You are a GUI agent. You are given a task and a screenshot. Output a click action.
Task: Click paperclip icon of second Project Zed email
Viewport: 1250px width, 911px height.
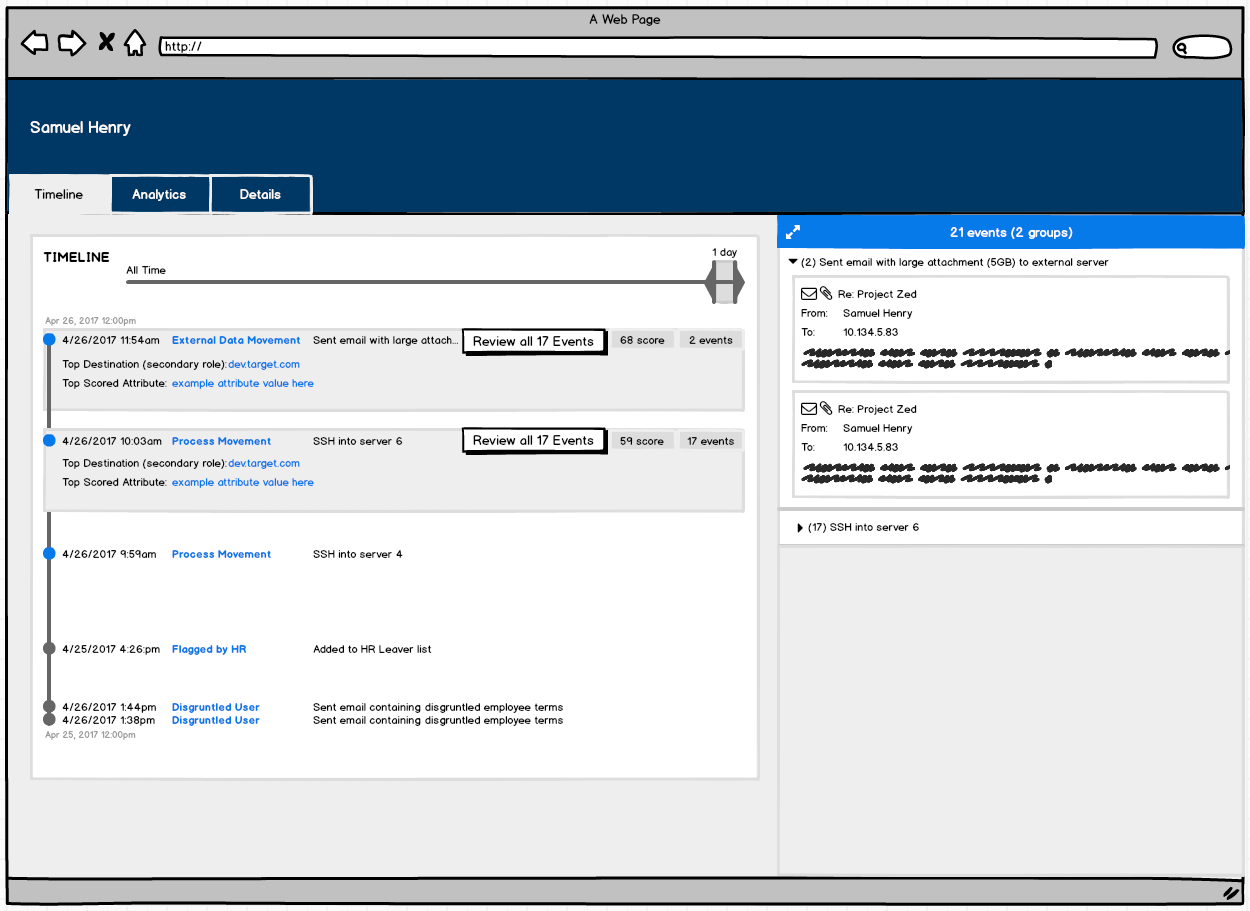click(826, 409)
